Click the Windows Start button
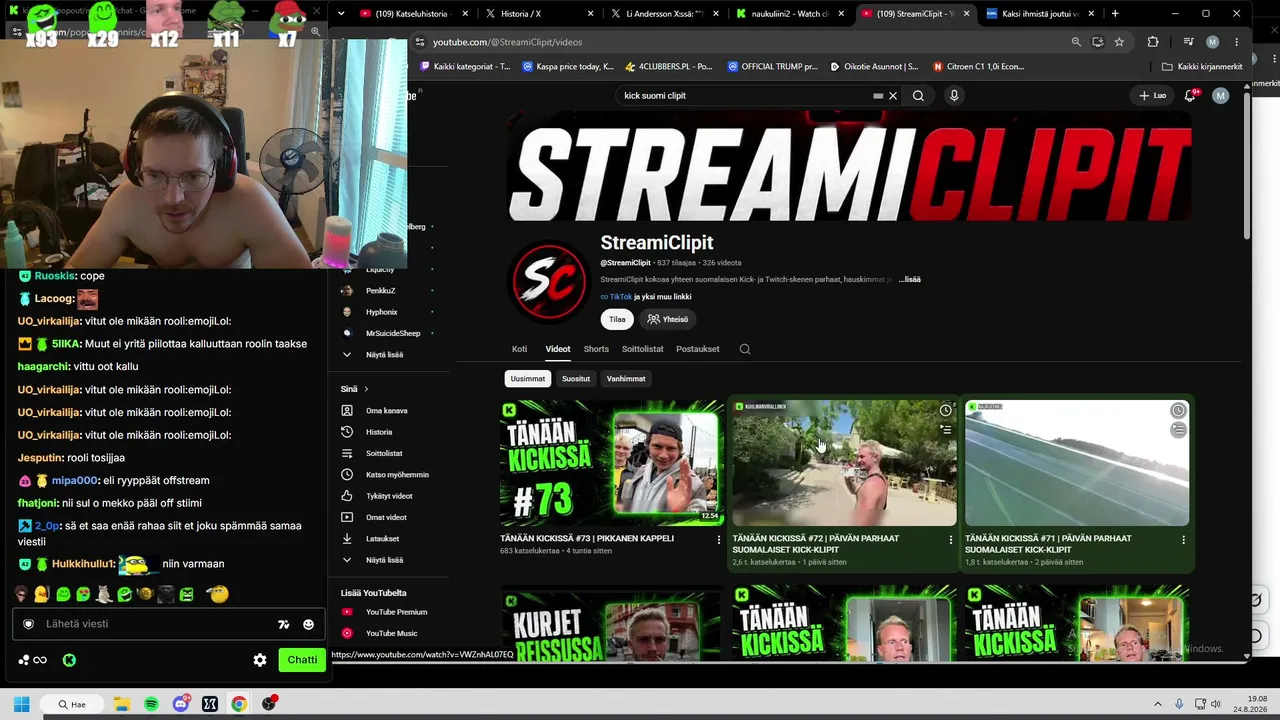 point(21,704)
